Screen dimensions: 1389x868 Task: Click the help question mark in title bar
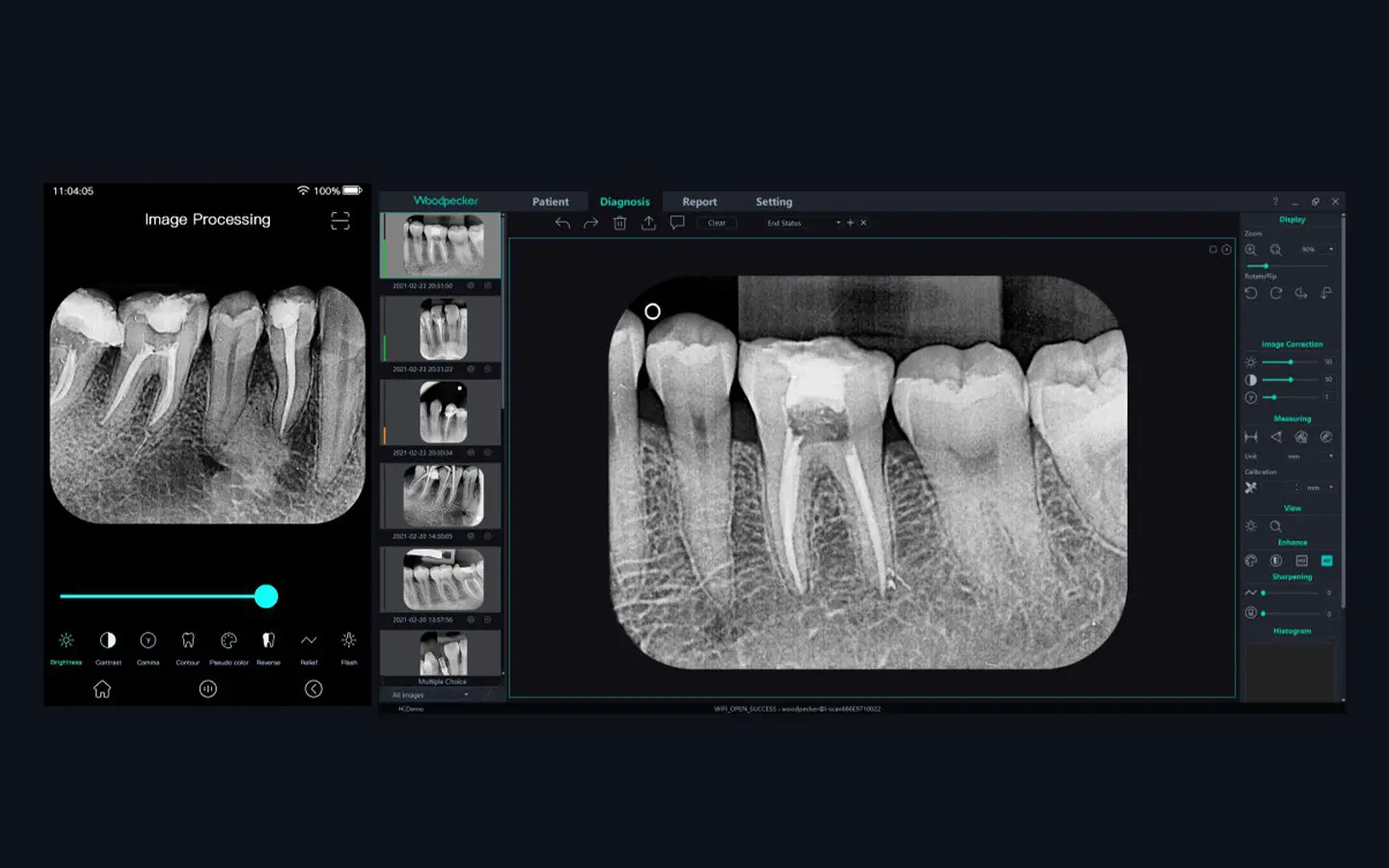tap(1275, 202)
